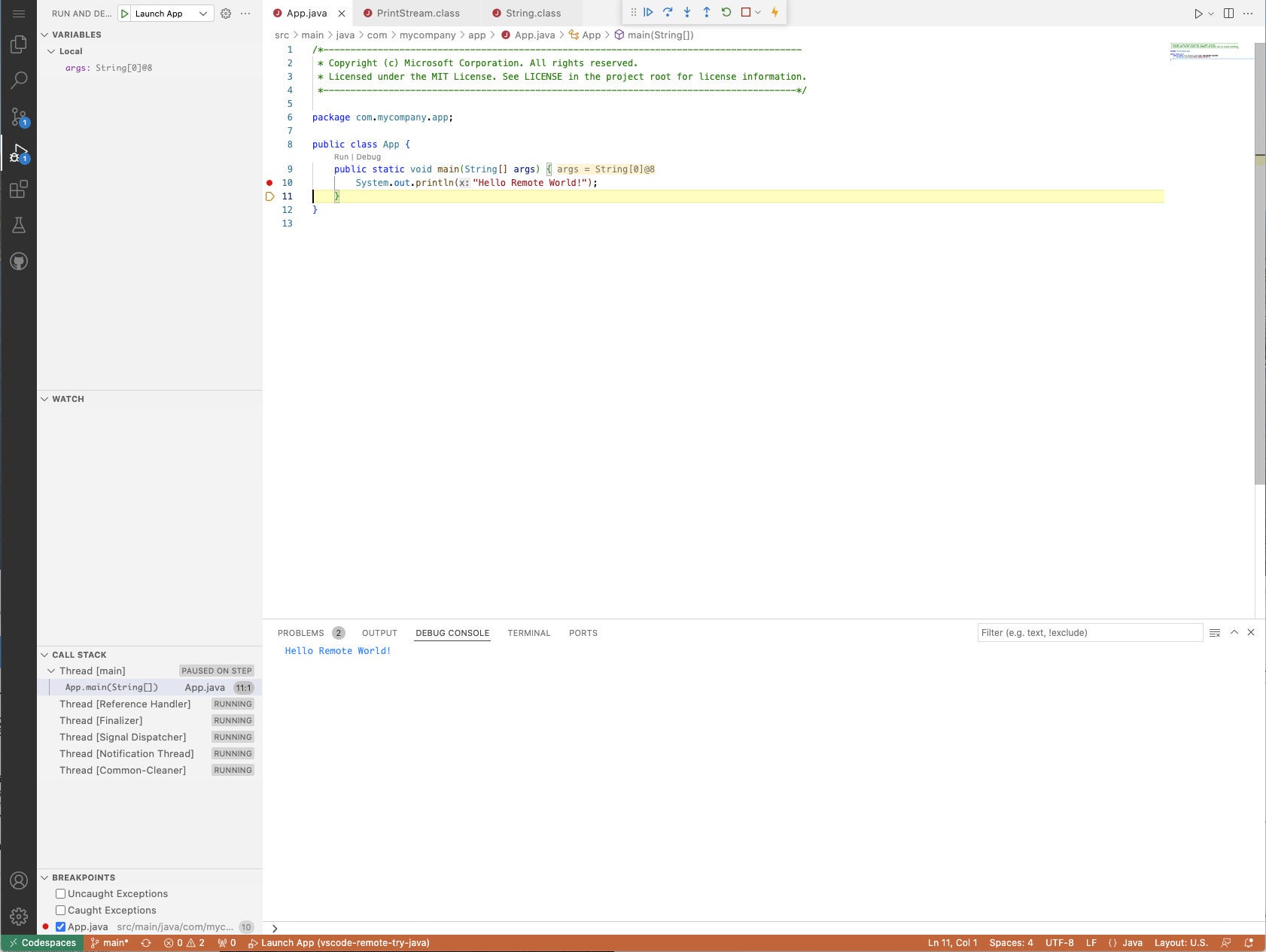Open notifications bell in status bar
Screen dimensions: 1266x952
pyautogui.click(x=1249, y=943)
